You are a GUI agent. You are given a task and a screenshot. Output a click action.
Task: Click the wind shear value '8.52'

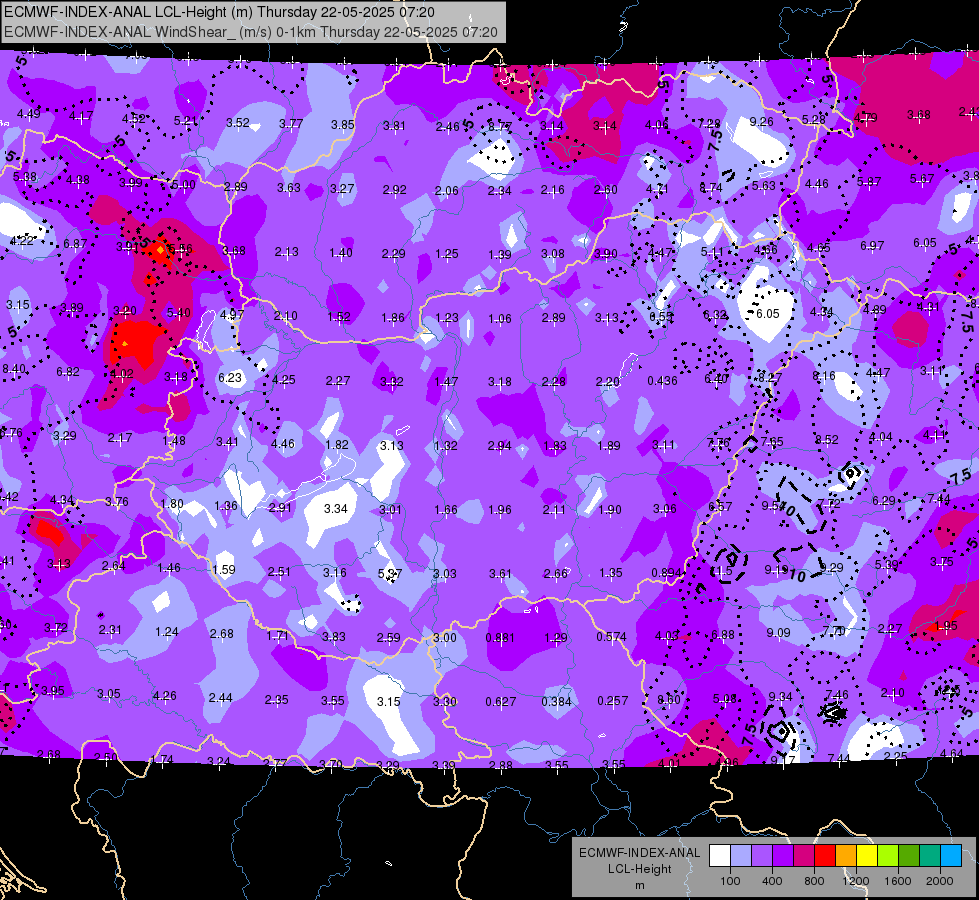click(x=827, y=440)
